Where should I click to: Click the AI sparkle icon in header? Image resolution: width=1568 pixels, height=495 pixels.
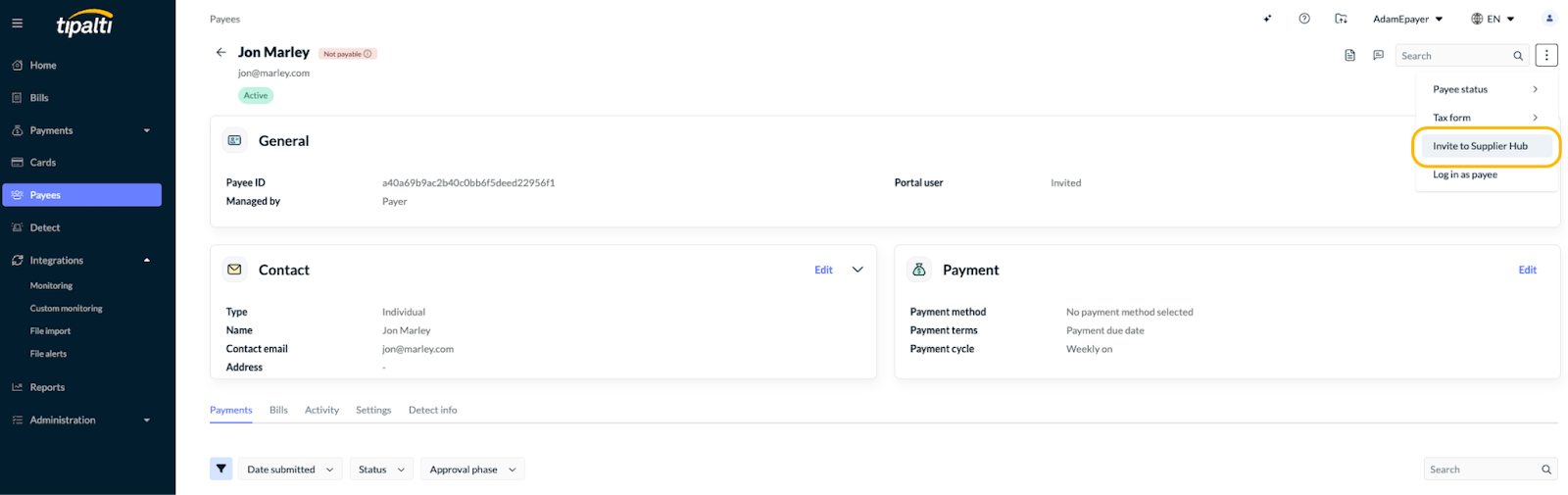point(1268,19)
